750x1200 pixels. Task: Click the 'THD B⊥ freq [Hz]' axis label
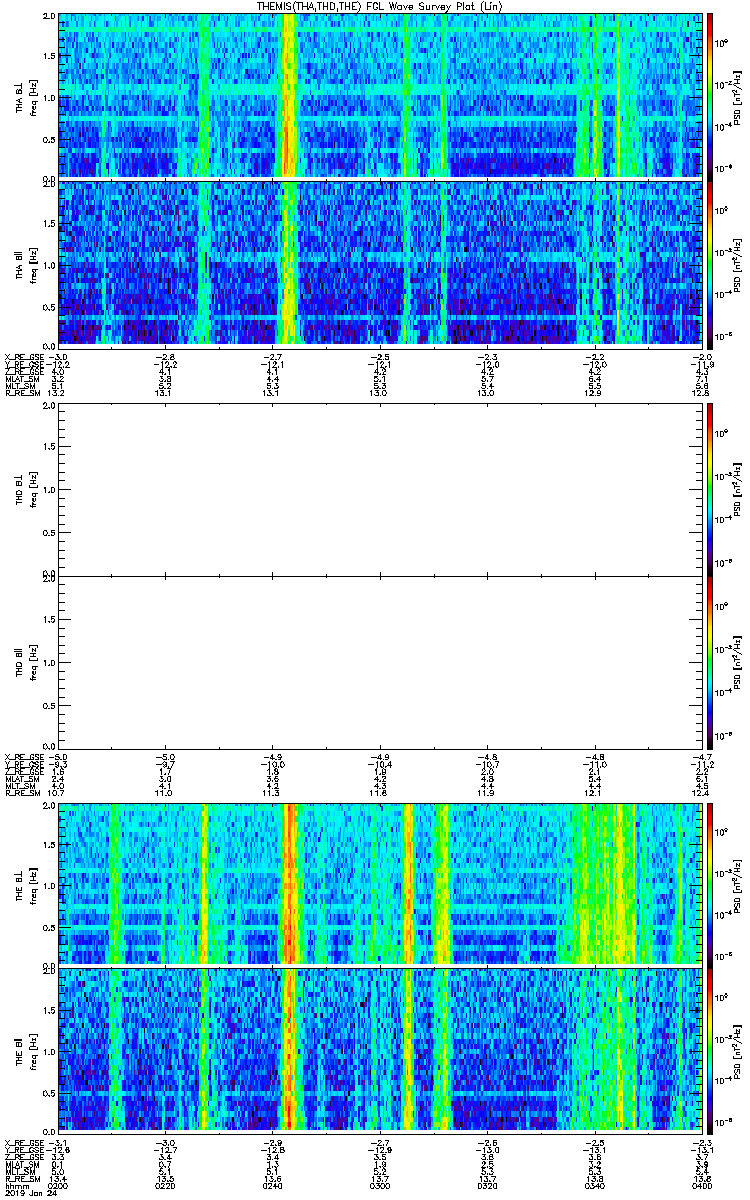click(25, 492)
